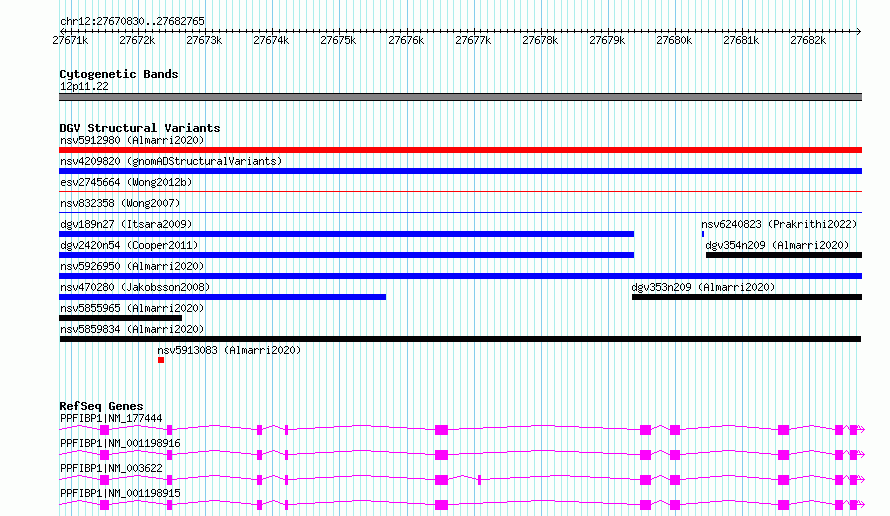Viewport: 890px width, 516px height.
Task: Click the small extra exon in NM_003622
Action: point(480,480)
